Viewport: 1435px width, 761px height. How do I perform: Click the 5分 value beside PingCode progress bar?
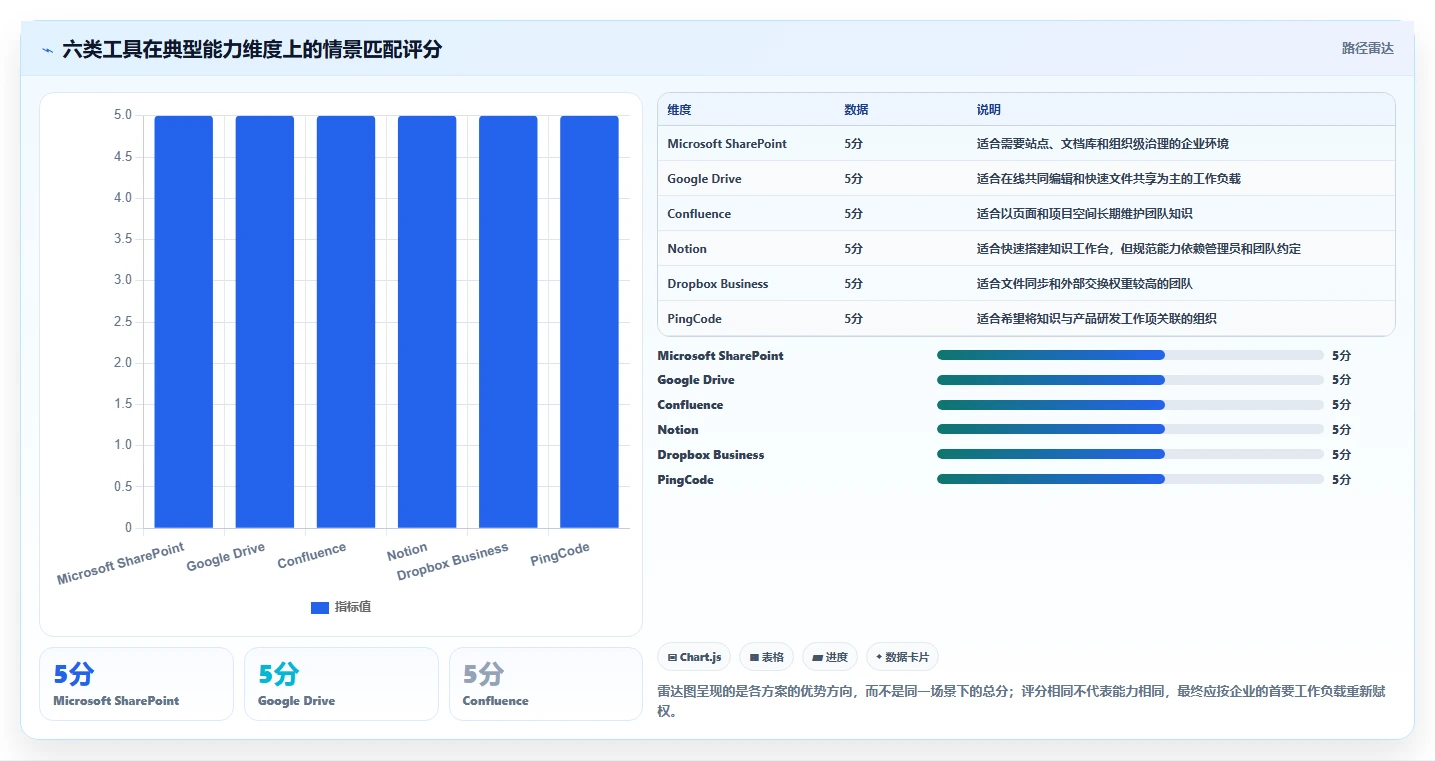click(1341, 480)
